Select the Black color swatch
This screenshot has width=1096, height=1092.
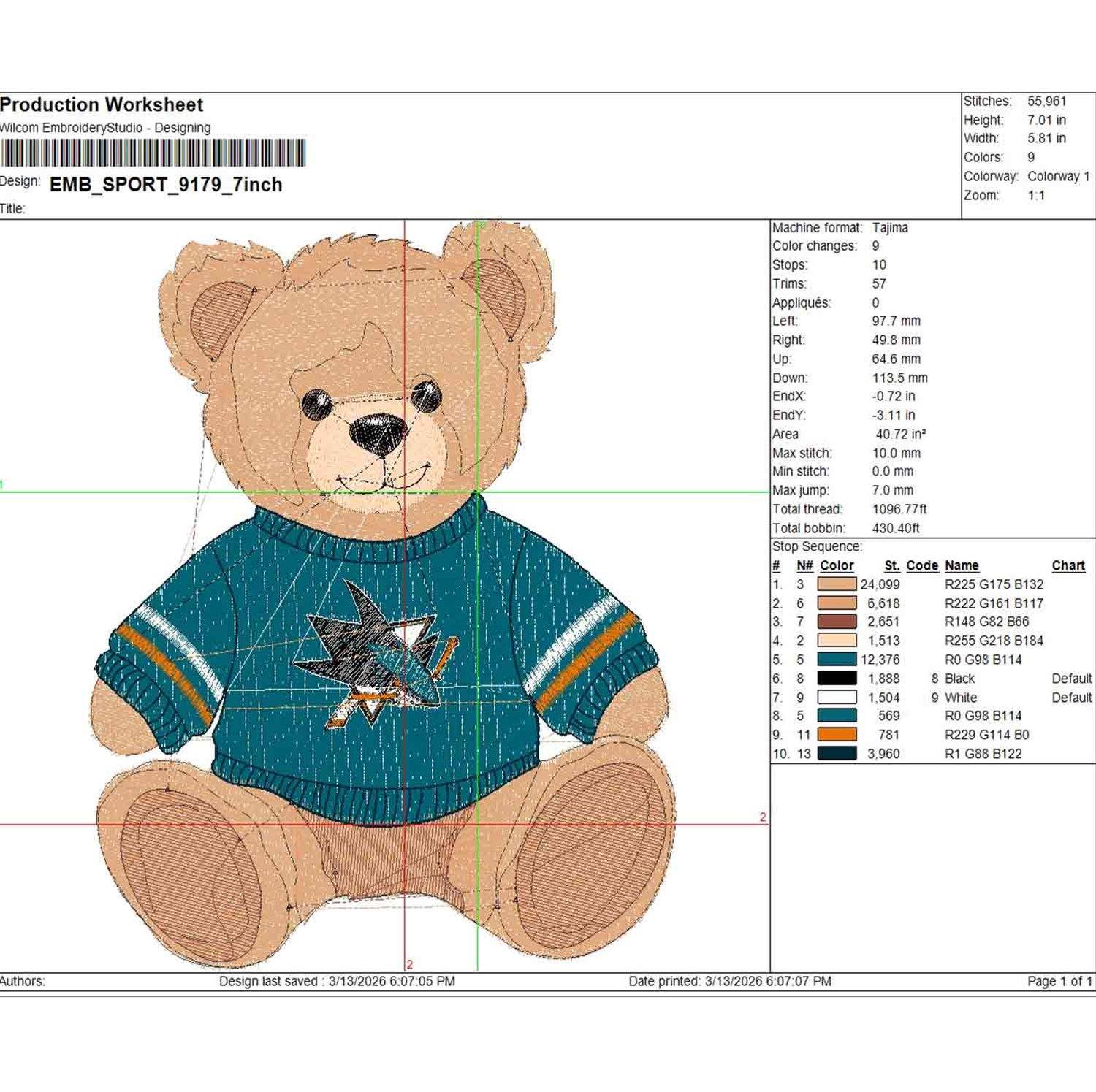(837, 679)
